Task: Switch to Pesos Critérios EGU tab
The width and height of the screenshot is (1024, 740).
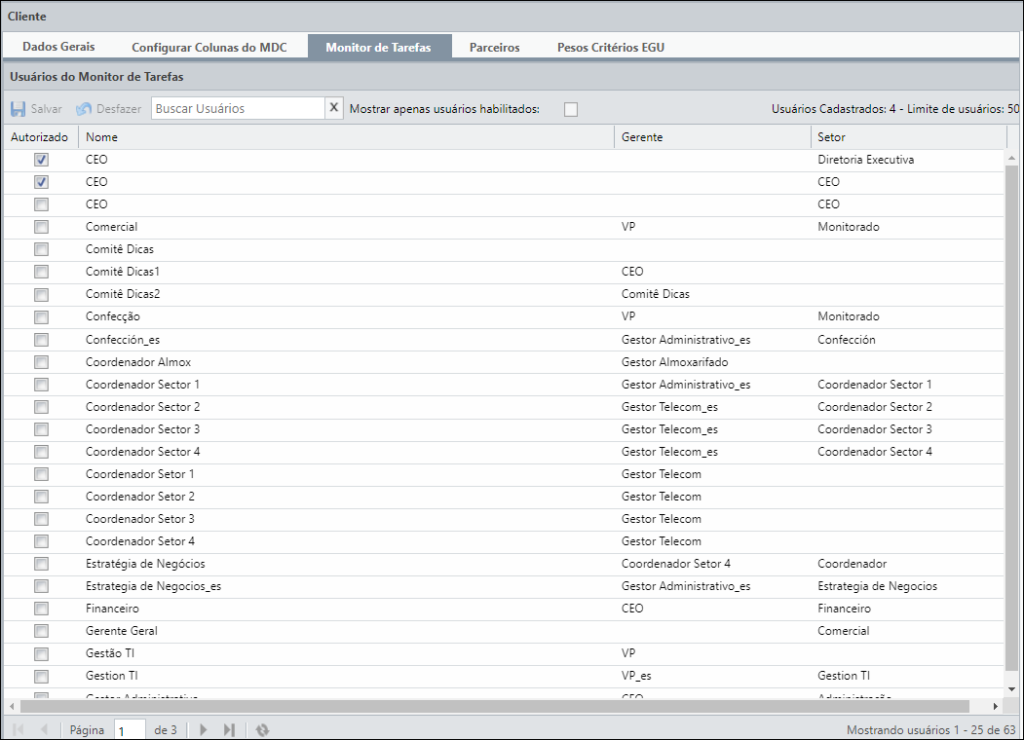Action: click(611, 47)
